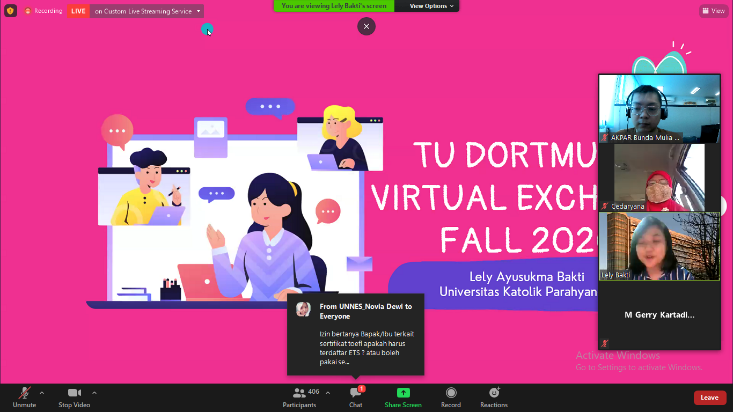Open the Reactions menu
The image size is (733, 412).
(494, 397)
